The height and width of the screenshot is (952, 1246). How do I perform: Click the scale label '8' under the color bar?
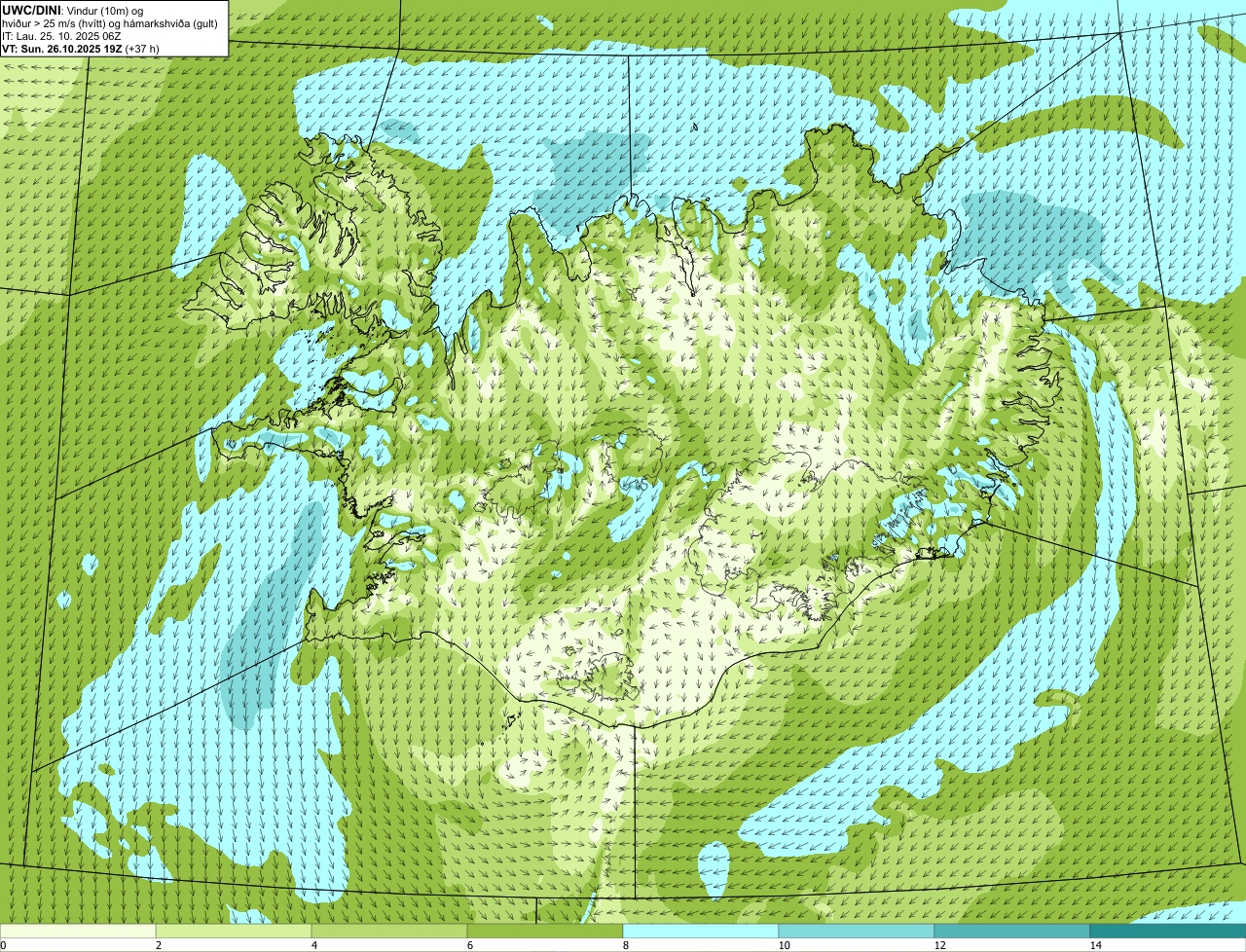pos(625,945)
